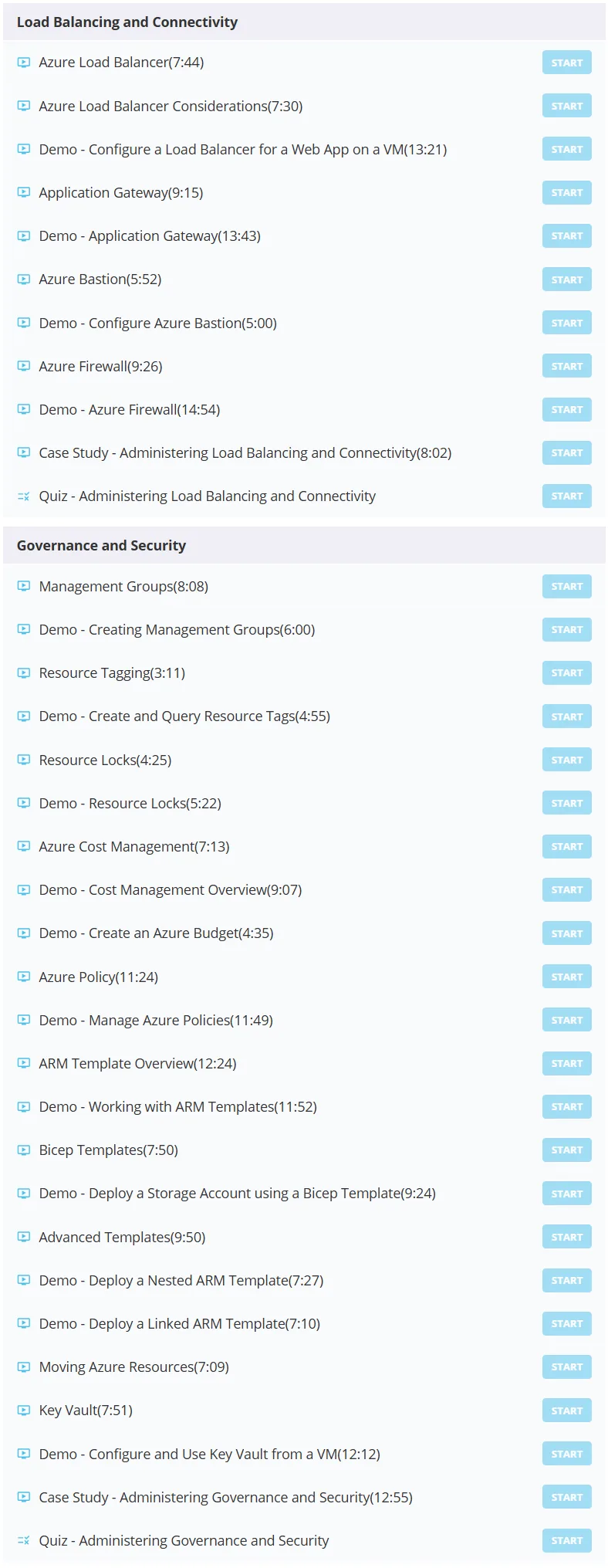Open Demo - Manage Azure Policies(11:49) title
Screen dimensions: 608x1568
point(156,1021)
